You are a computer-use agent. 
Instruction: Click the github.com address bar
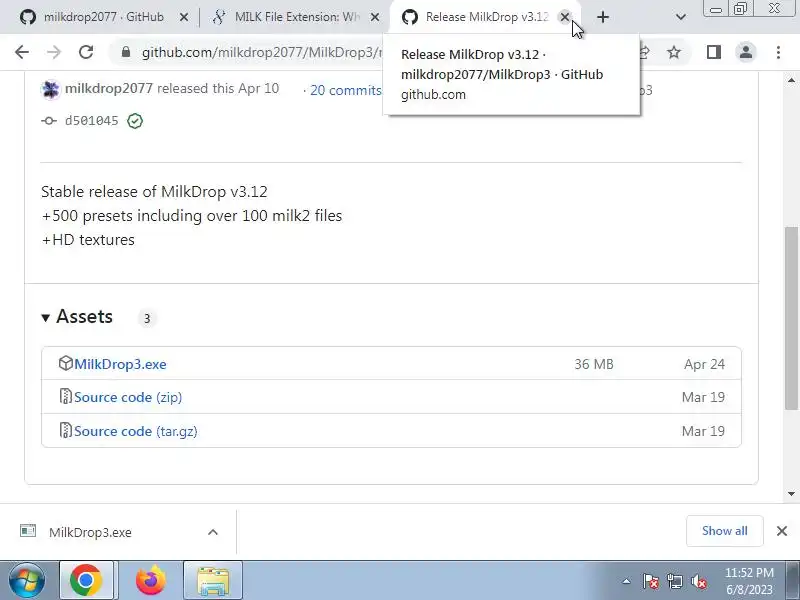tap(260, 52)
